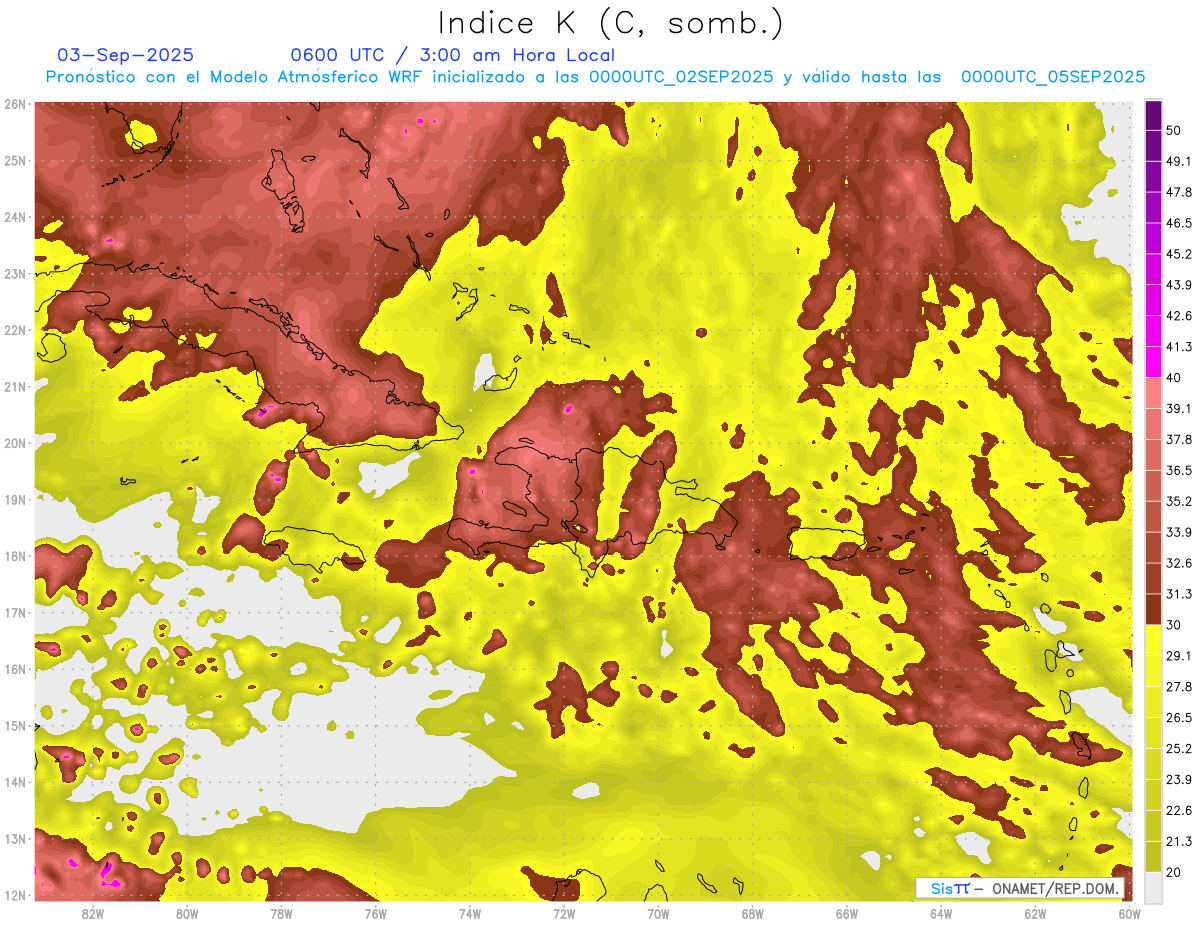Click the 74W longitude label
The width and height of the screenshot is (1200, 927).
point(470,914)
